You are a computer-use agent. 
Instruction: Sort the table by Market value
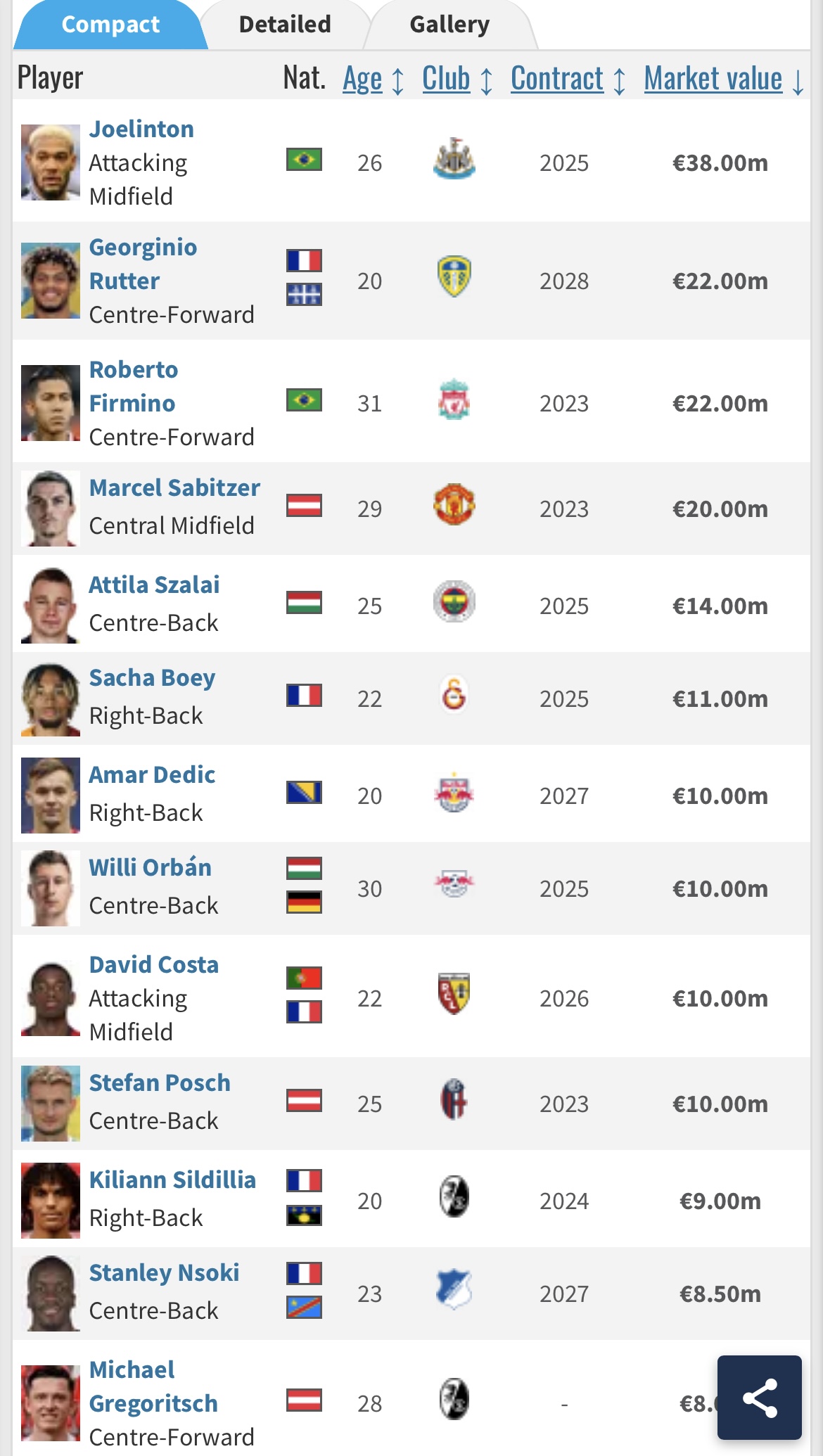[724, 79]
